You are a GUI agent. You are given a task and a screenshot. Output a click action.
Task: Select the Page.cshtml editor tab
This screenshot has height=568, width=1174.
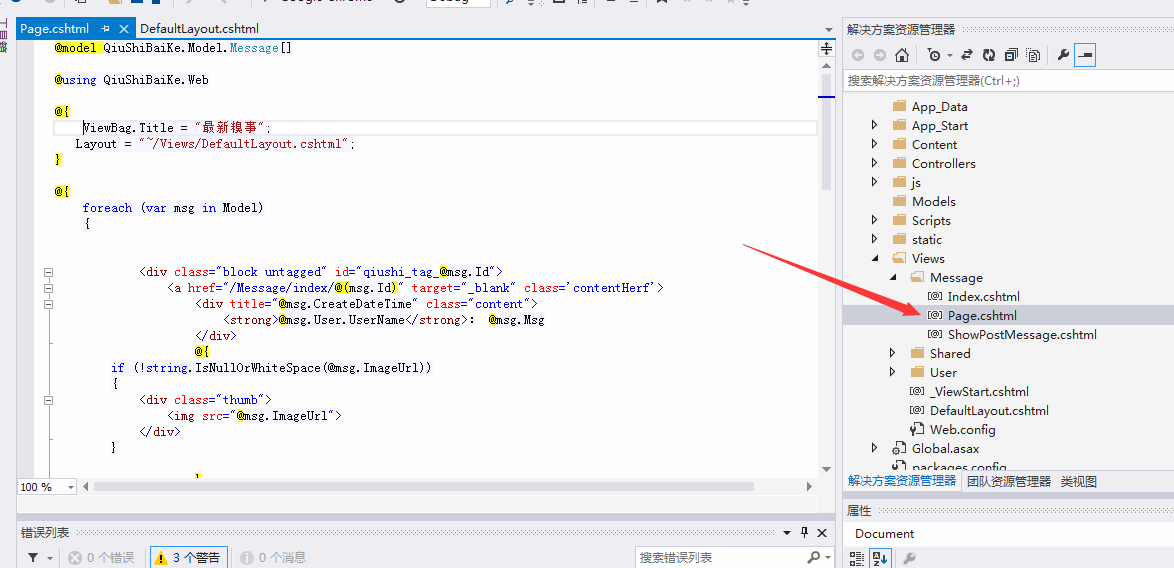(54, 29)
